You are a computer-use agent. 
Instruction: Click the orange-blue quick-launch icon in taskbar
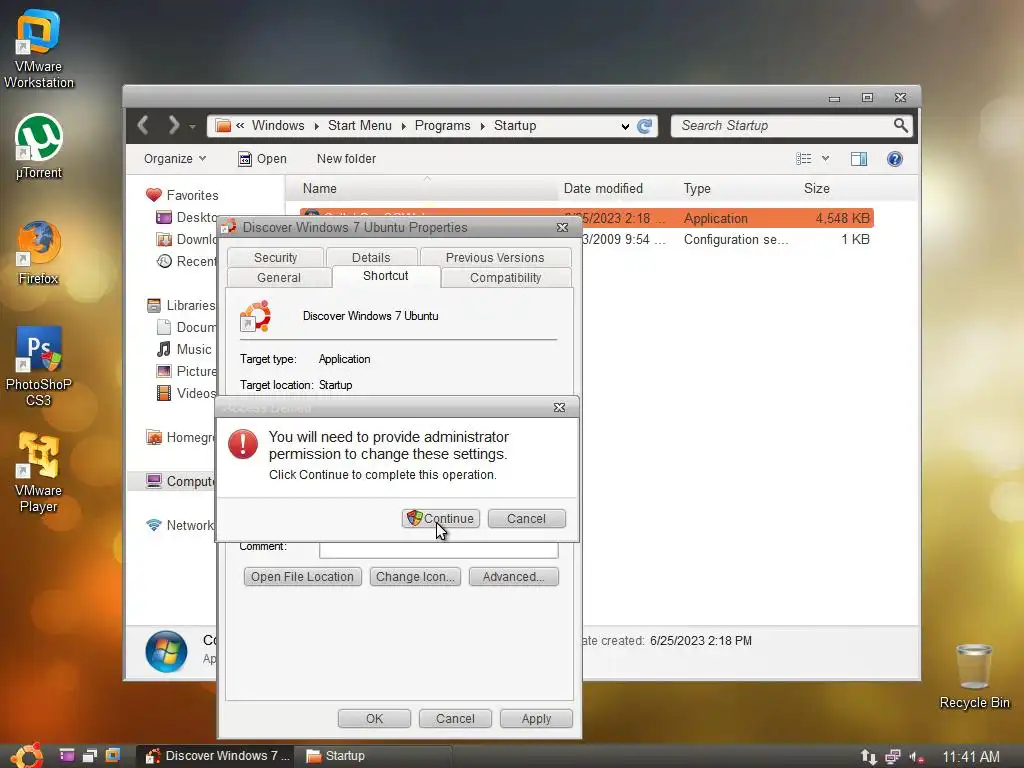coord(112,756)
